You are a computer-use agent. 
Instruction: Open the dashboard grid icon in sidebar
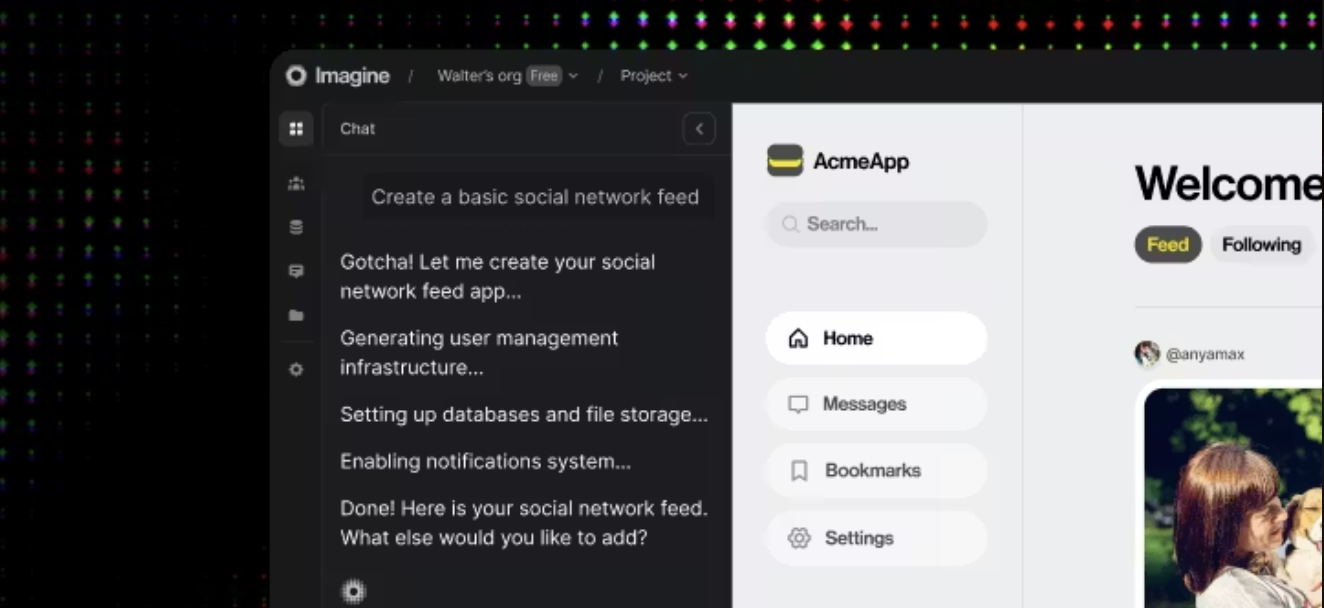(x=296, y=129)
